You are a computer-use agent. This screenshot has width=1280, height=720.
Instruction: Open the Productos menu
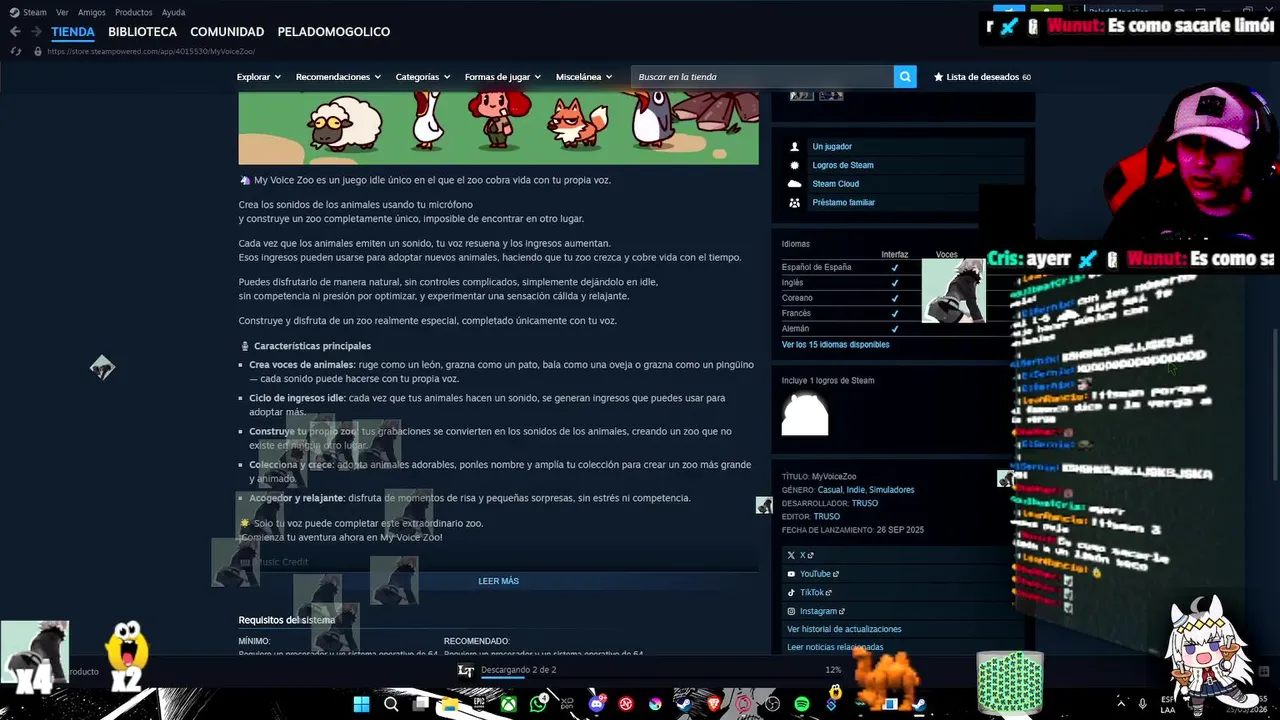click(x=134, y=12)
